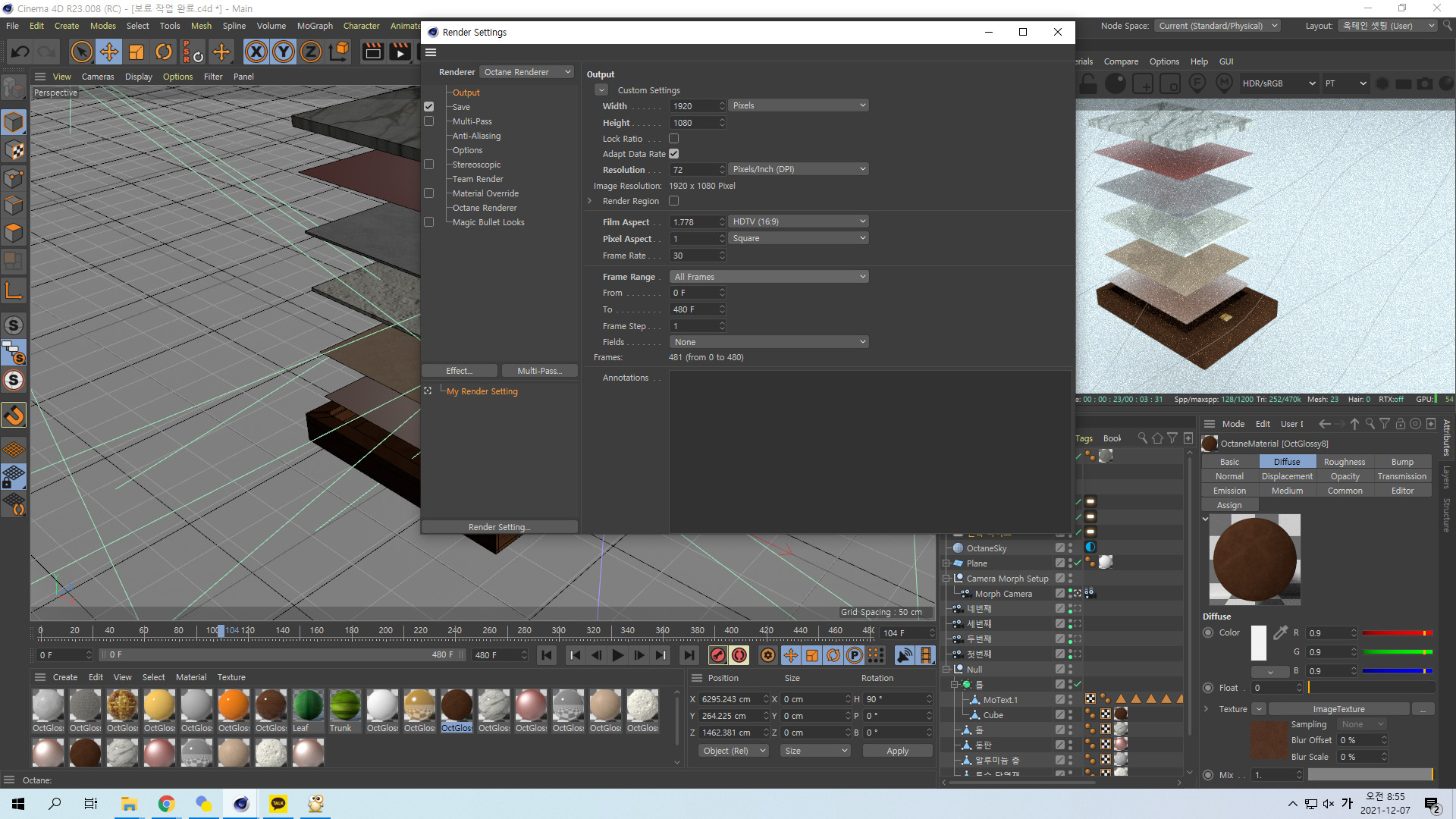
Task: Switch to the Transmission material tab
Action: [x=1402, y=476]
